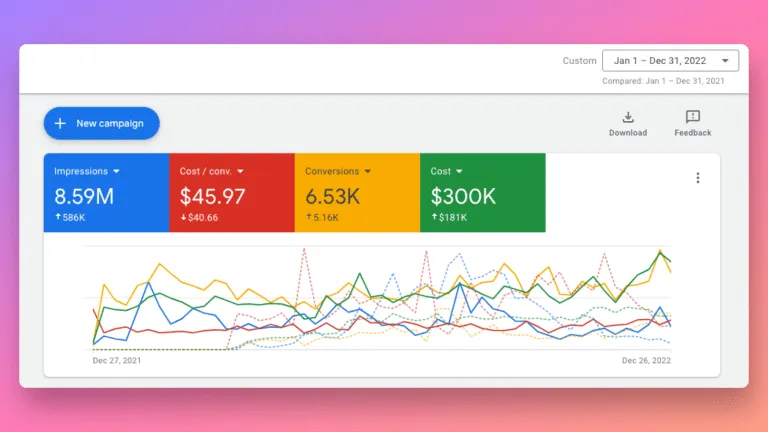768x432 pixels.
Task: Click the Download label
Action: (628, 133)
